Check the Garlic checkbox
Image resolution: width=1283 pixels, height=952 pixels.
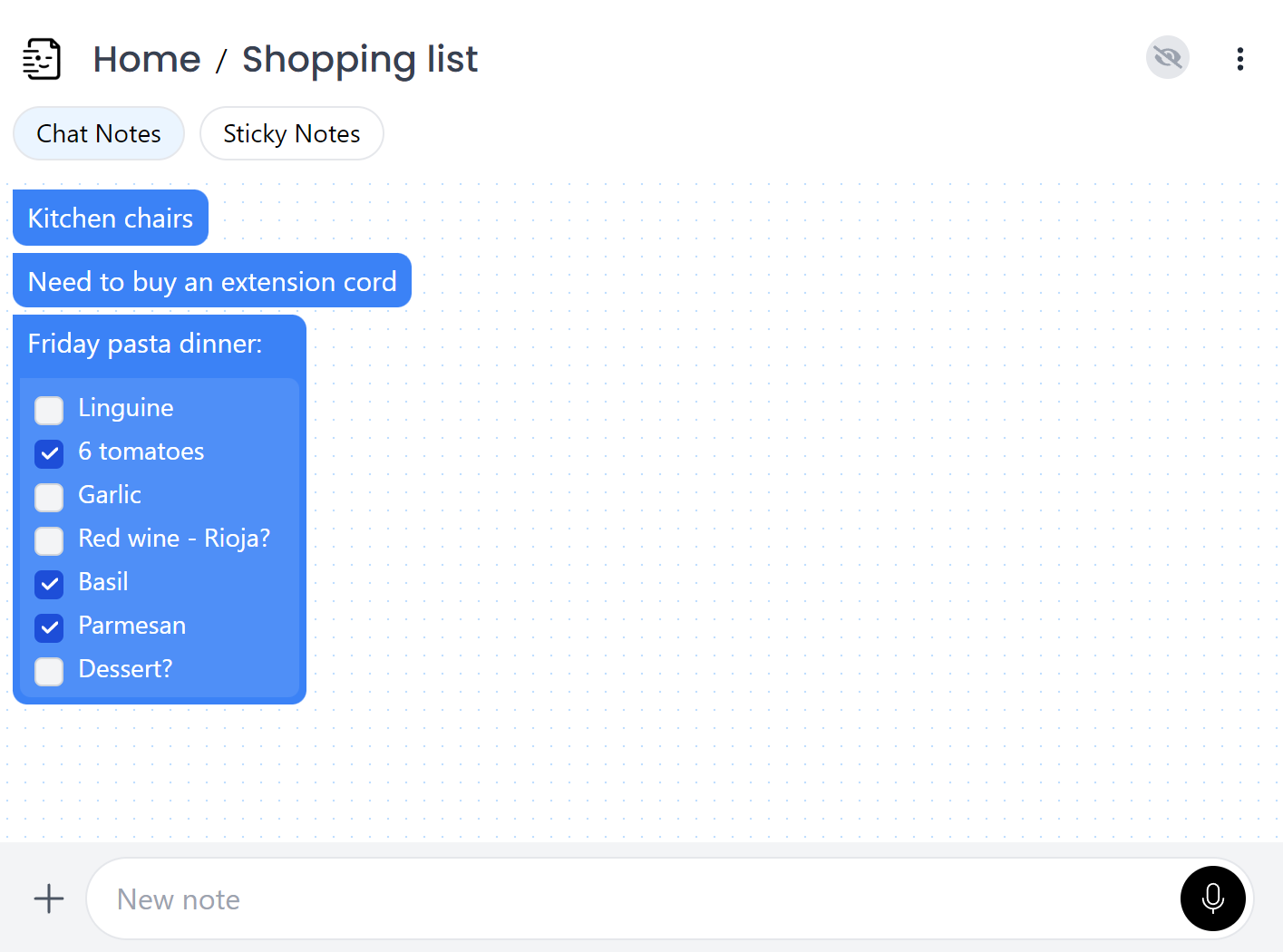coord(49,497)
